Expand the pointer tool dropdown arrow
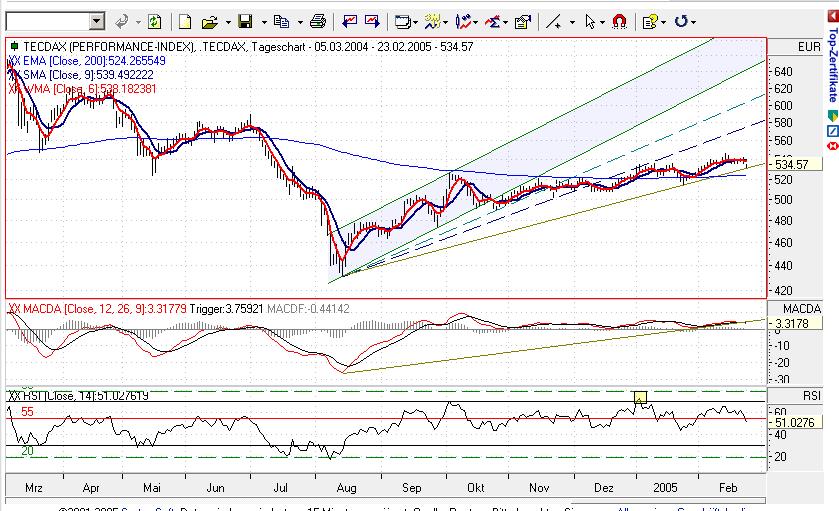839x511 pixels. (602, 22)
